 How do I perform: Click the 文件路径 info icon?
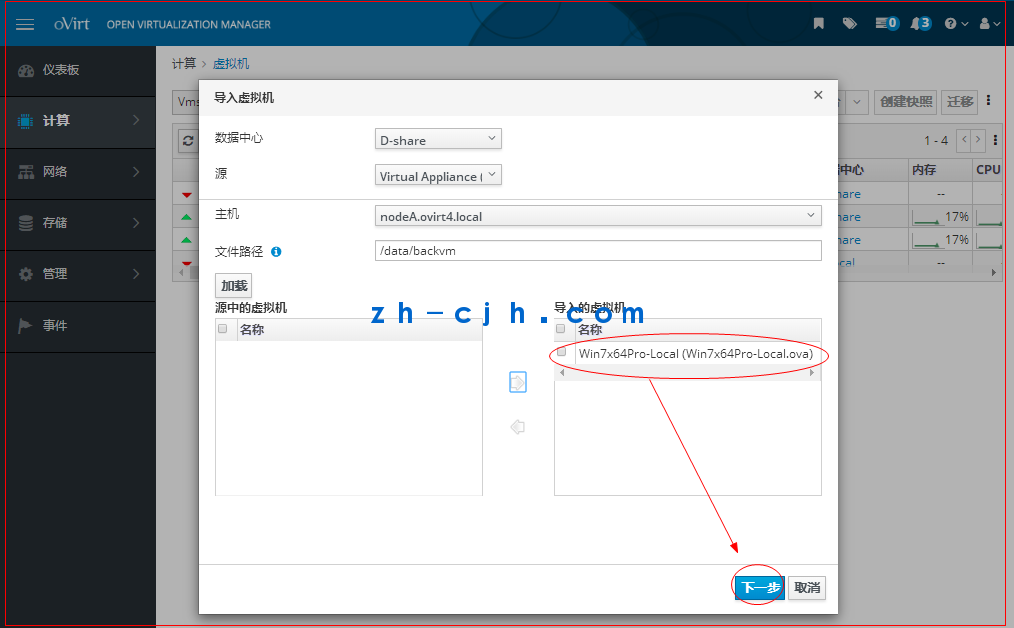click(276, 252)
